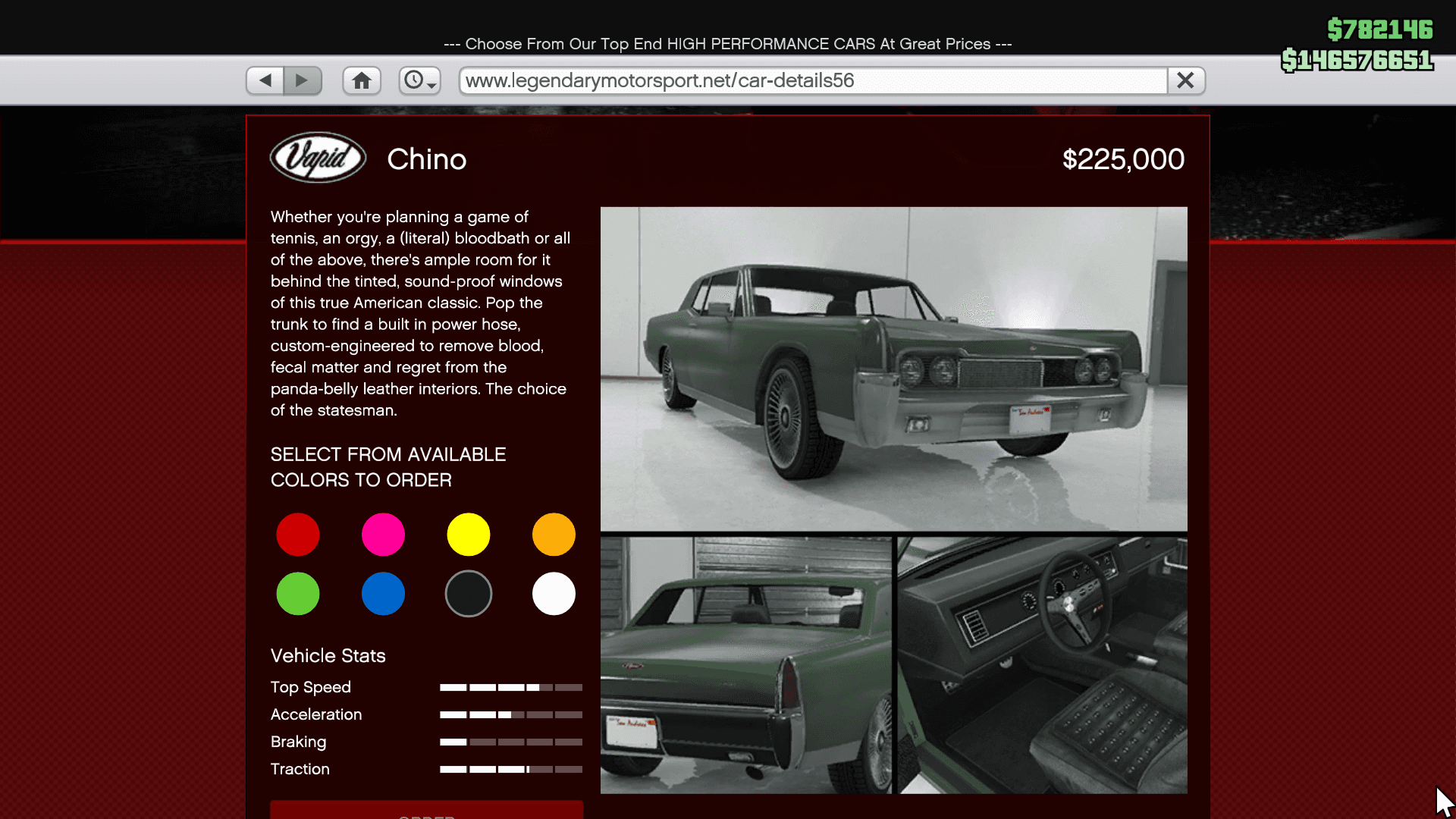Choose the yellow color swatch
The width and height of the screenshot is (1456, 819).
click(469, 535)
